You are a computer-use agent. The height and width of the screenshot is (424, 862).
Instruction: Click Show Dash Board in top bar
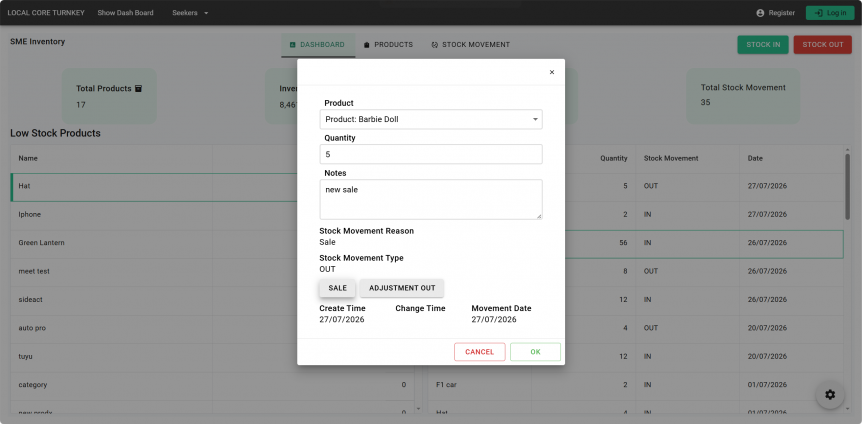125,13
